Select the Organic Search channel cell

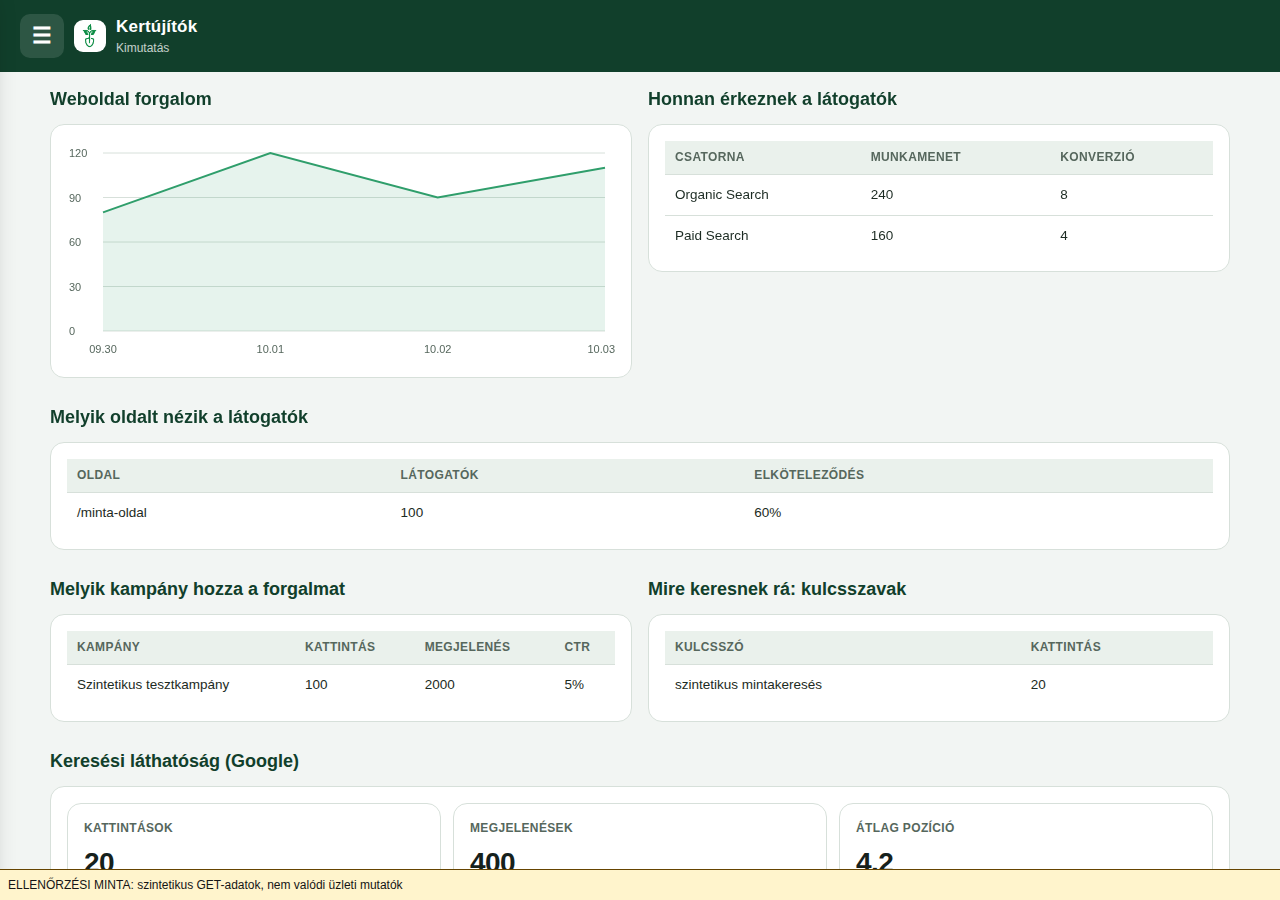pos(722,195)
